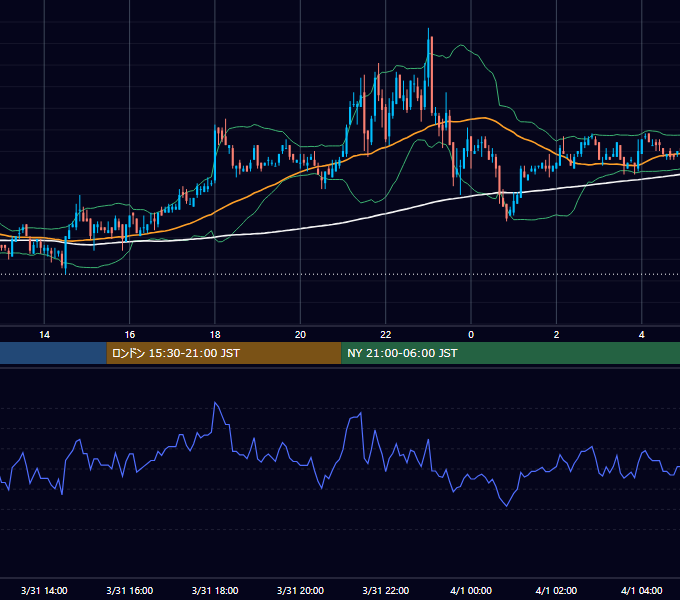Image resolution: width=680 pixels, height=600 pixels.
Task: Click the 20 hour label on the price chart axis
Action: [301, 335]
